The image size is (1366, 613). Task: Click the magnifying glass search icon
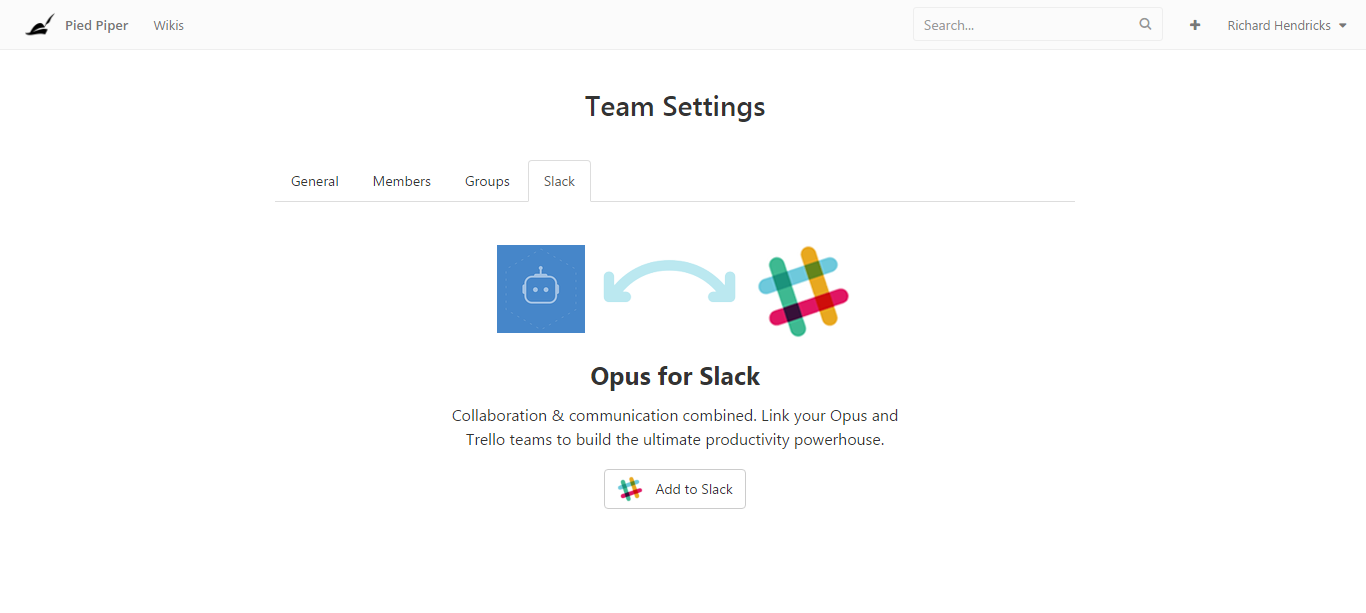(1145, 25)
